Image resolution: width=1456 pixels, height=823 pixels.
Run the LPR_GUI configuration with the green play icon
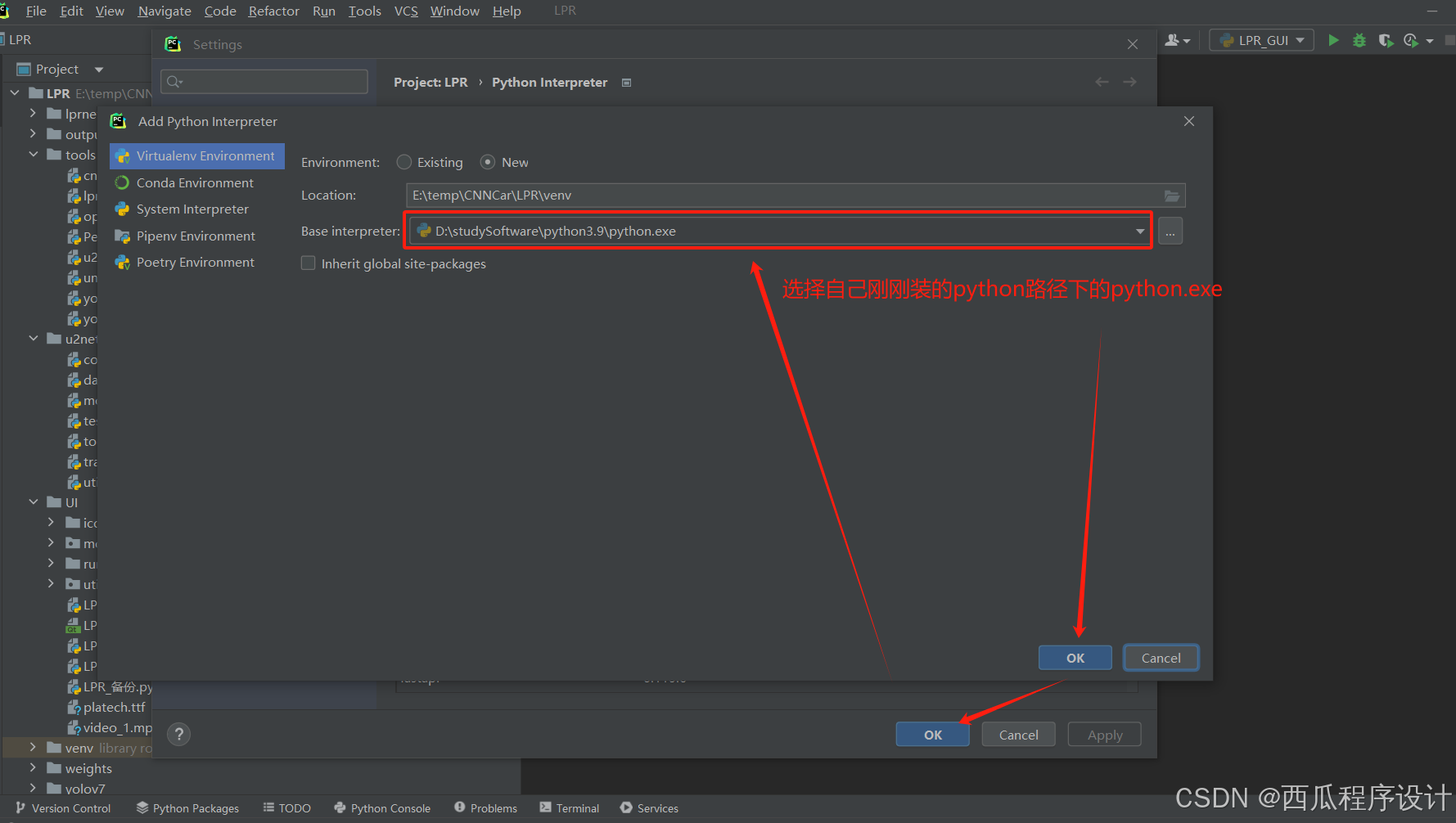click(x=1333, y=40)
